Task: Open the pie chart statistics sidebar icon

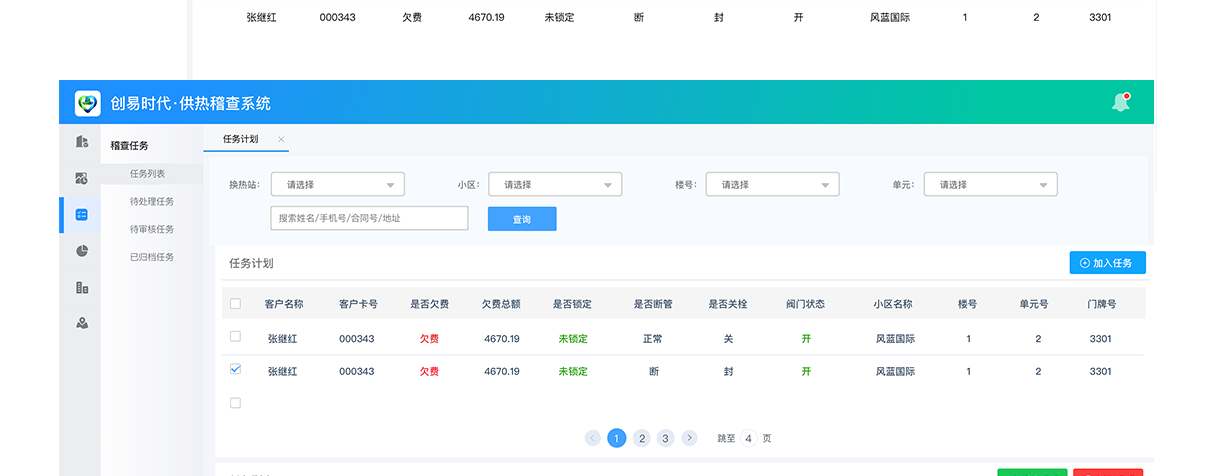Action: [x=82, y=251]
